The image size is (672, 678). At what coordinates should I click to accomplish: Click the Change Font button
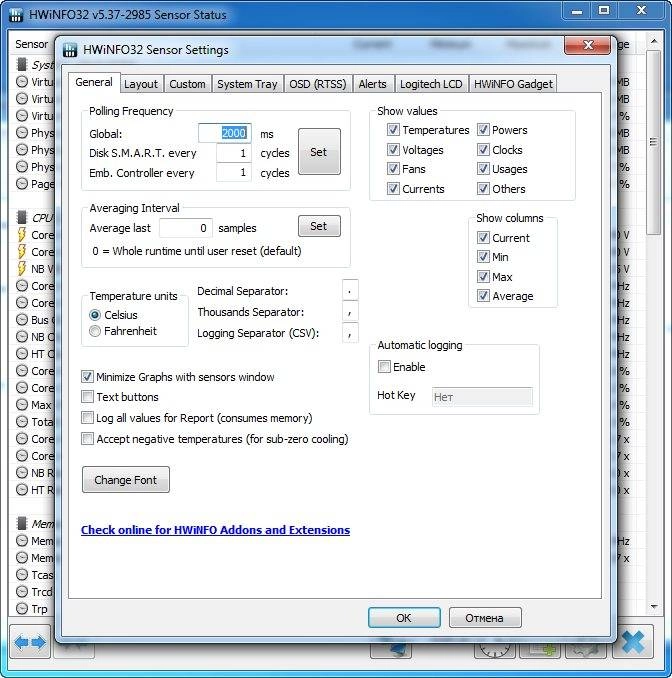click(126, 480)
